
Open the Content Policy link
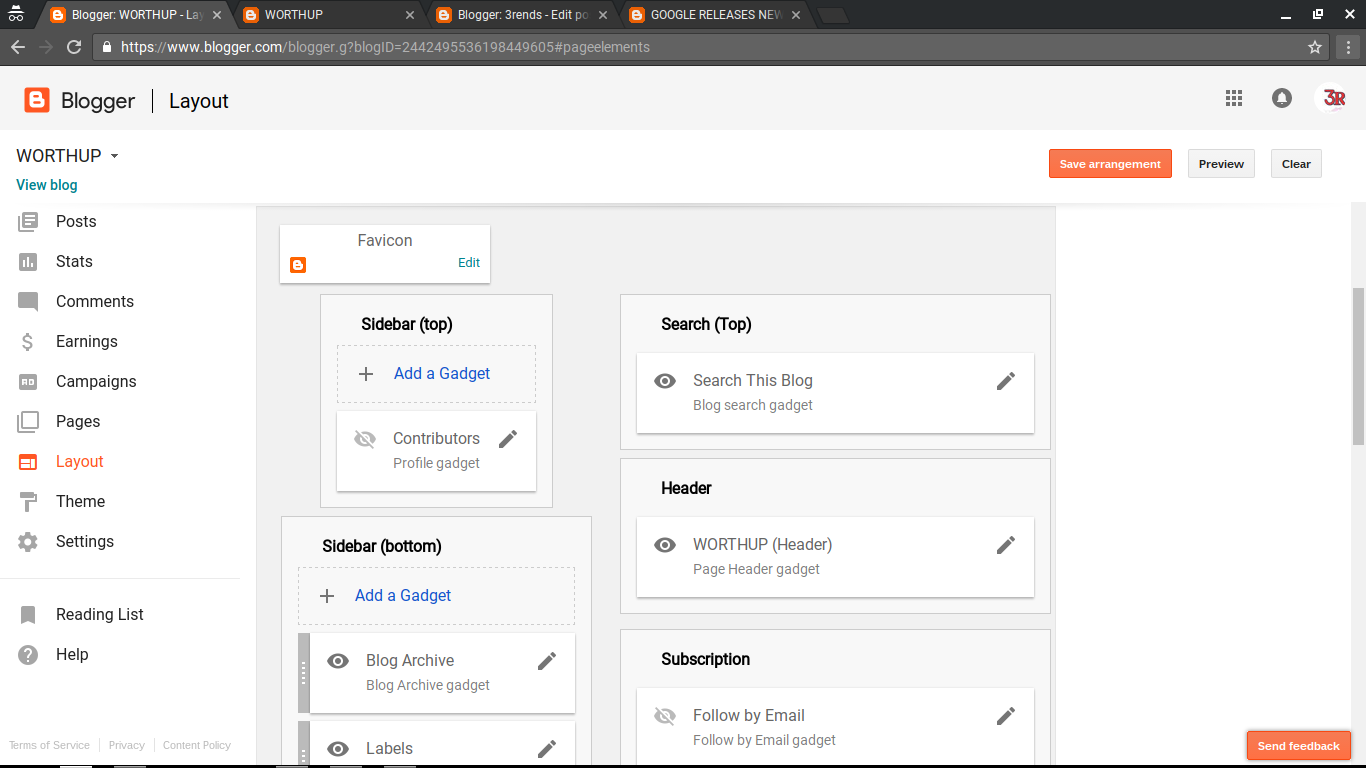tap(197, 745)
